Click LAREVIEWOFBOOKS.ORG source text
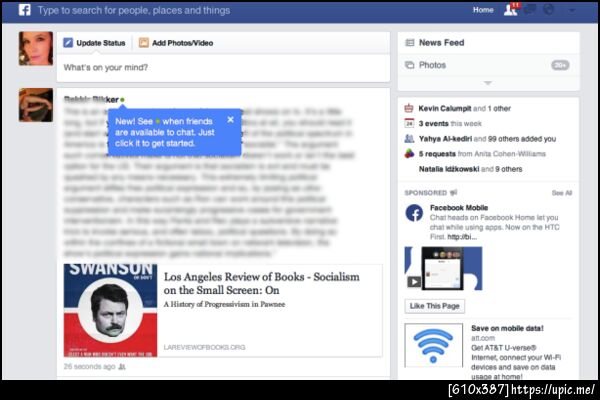The image size is (600, 400). tap(204, 347)
